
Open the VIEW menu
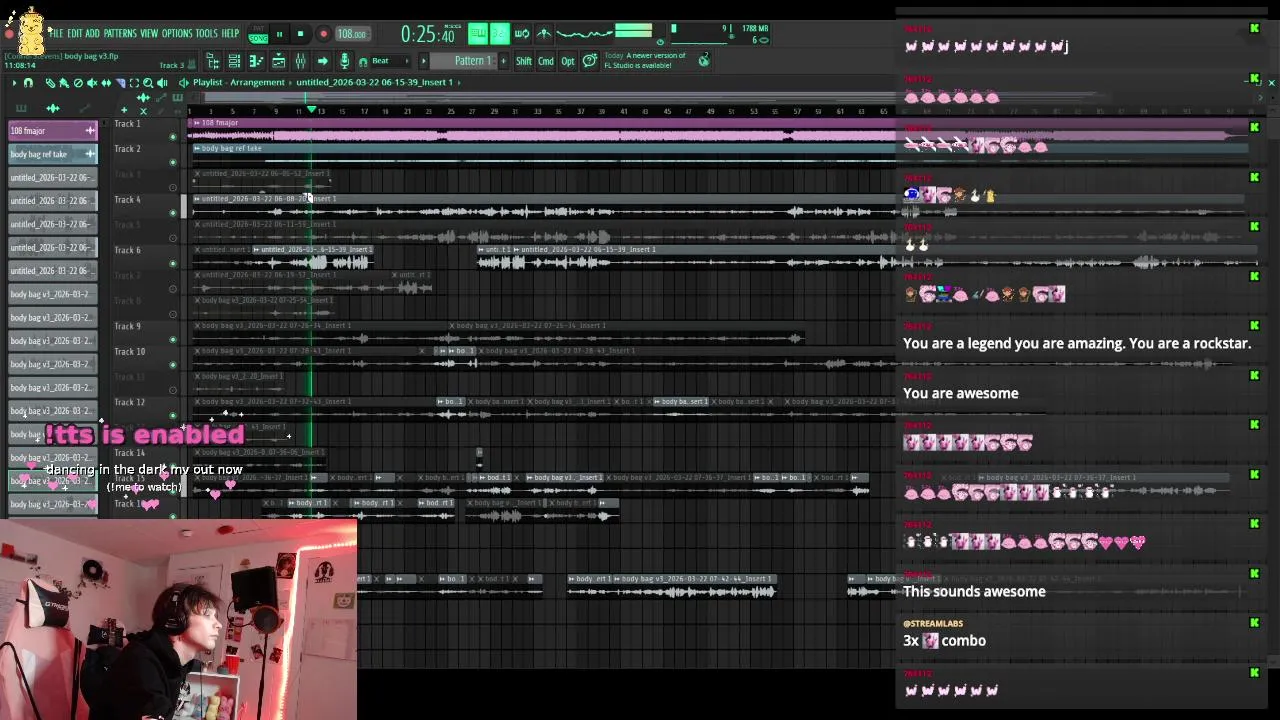[149, 33]
